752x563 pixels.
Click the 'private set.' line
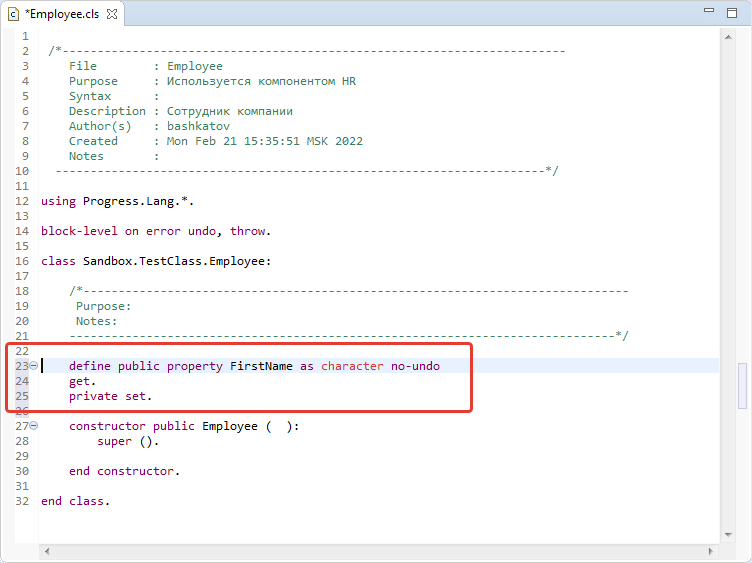[110, 396]
